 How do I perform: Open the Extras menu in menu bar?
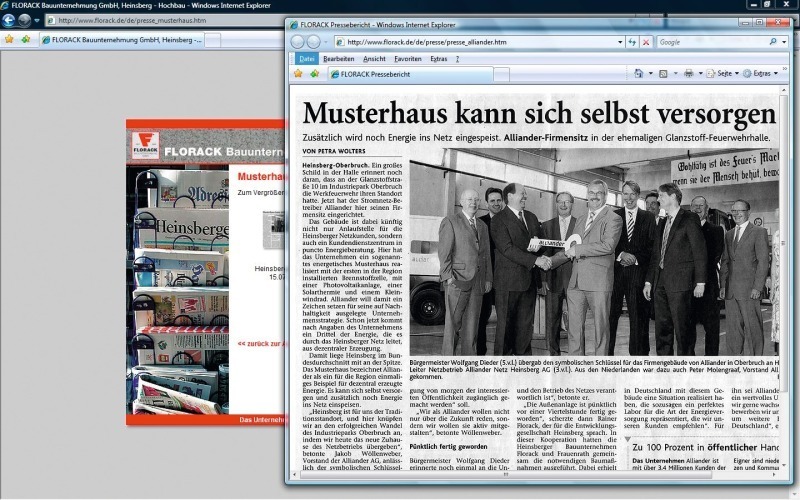[438, 59]
